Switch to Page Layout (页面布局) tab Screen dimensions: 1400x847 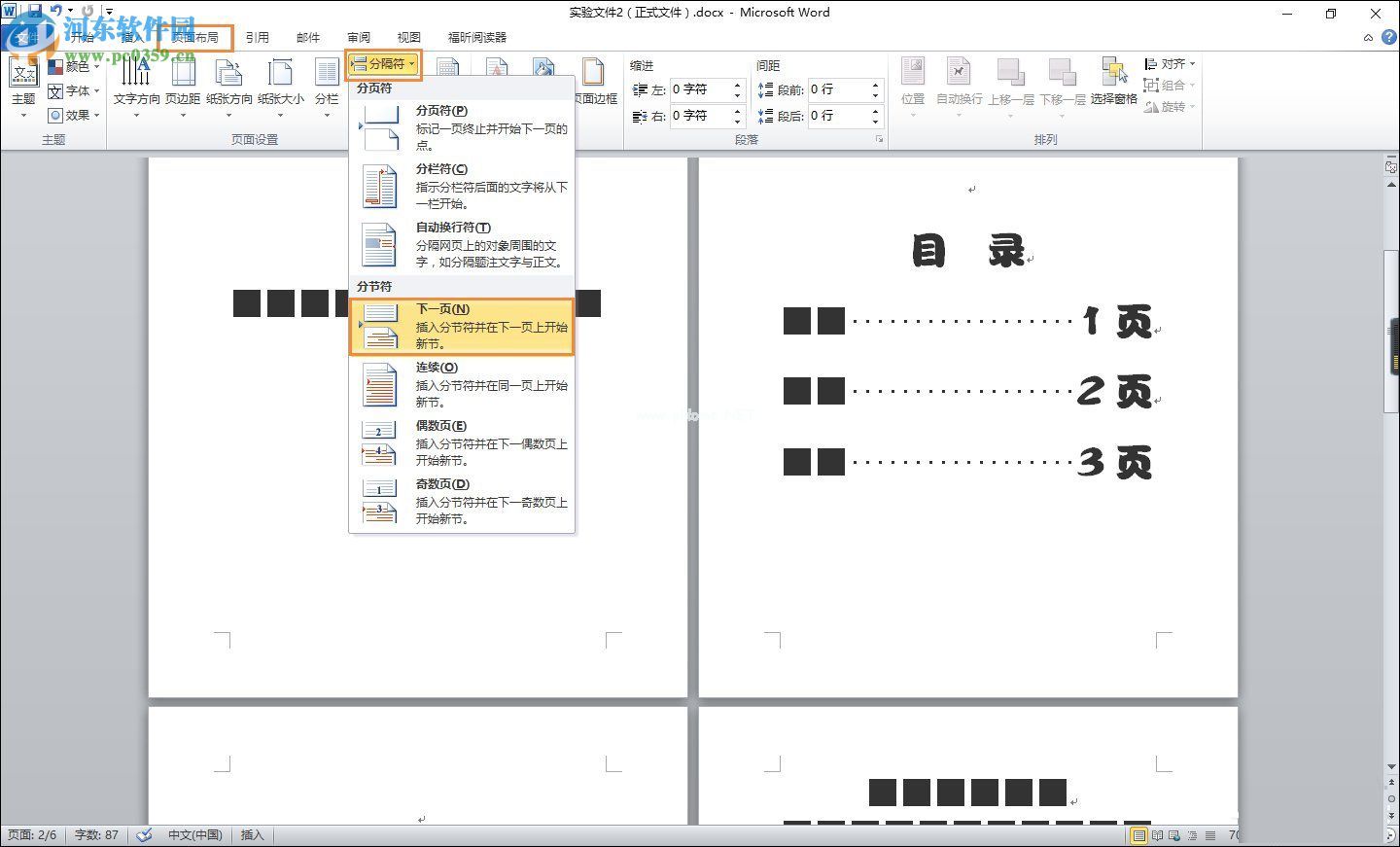[194, 38]
